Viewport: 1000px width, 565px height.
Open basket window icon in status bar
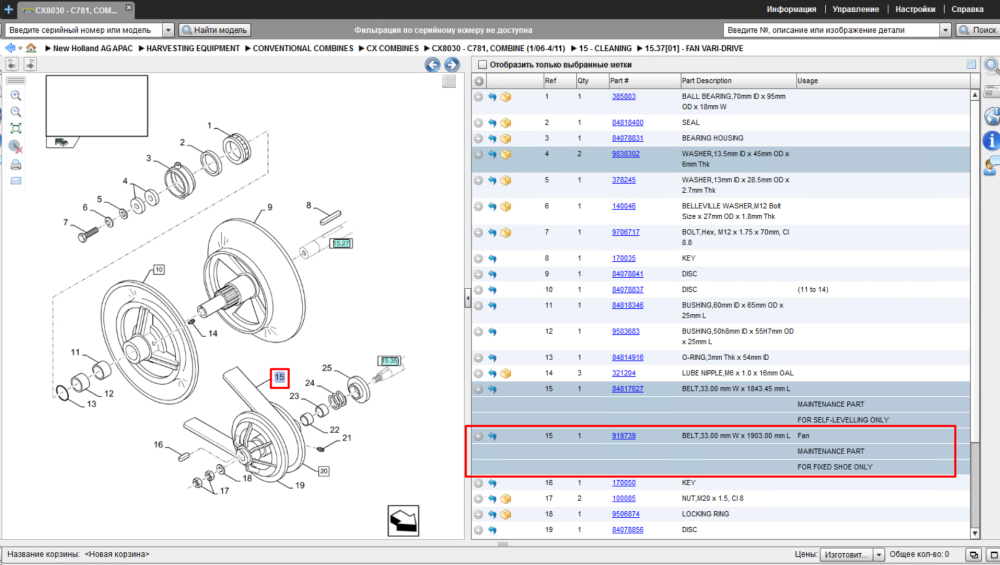point(974,554)
